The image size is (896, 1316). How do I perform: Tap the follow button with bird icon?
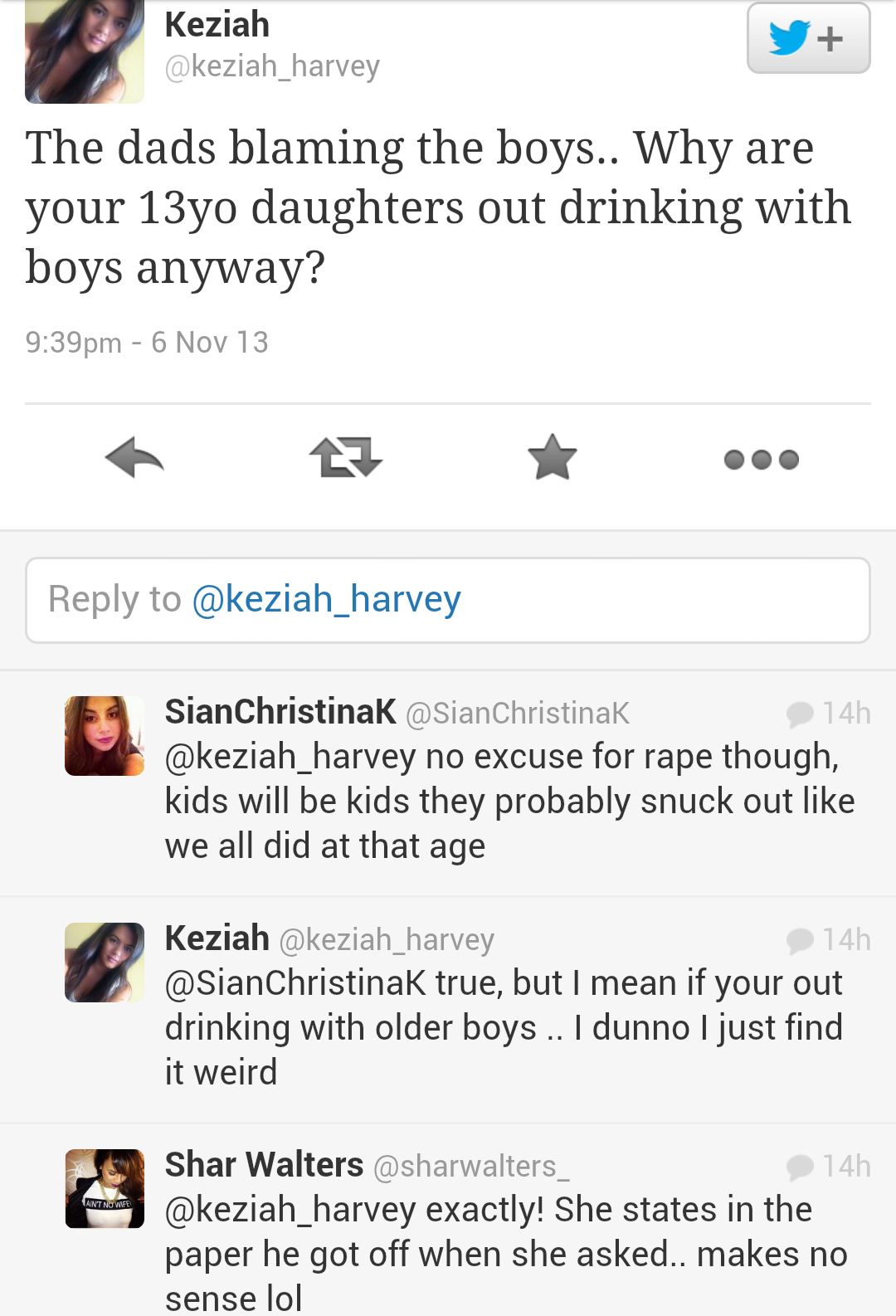tap(808, 38)
